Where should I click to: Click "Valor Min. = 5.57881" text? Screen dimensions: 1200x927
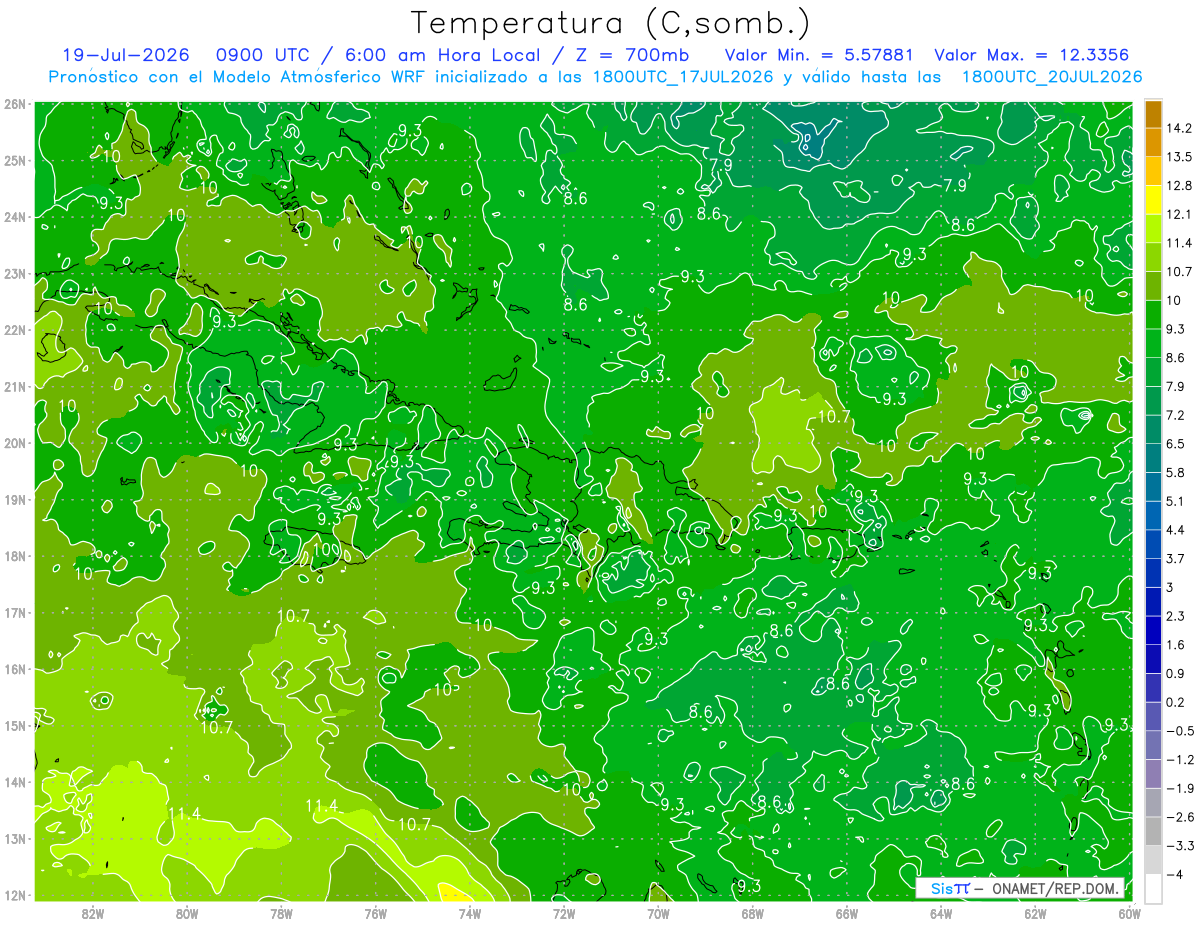coord(820,56)
